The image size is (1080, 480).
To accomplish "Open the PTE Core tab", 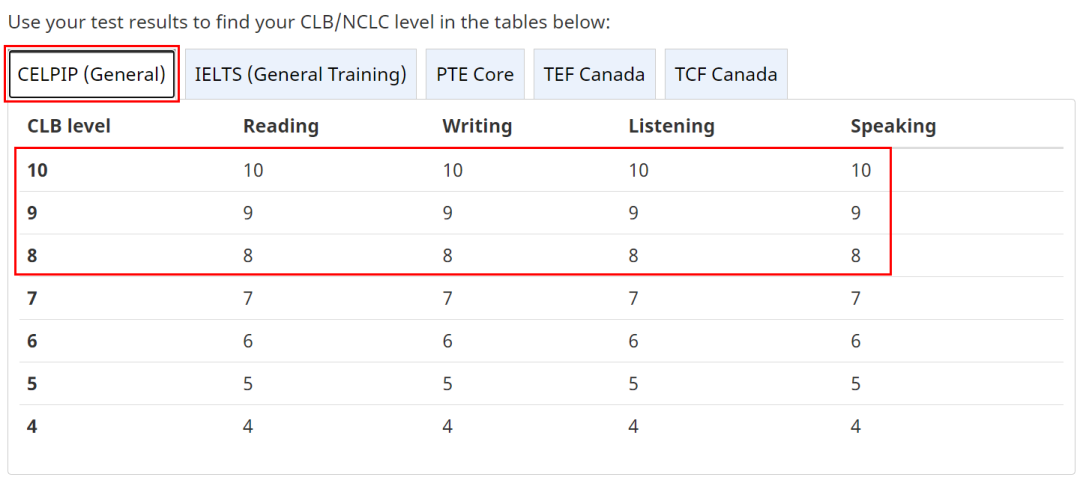I will [475, 74].
